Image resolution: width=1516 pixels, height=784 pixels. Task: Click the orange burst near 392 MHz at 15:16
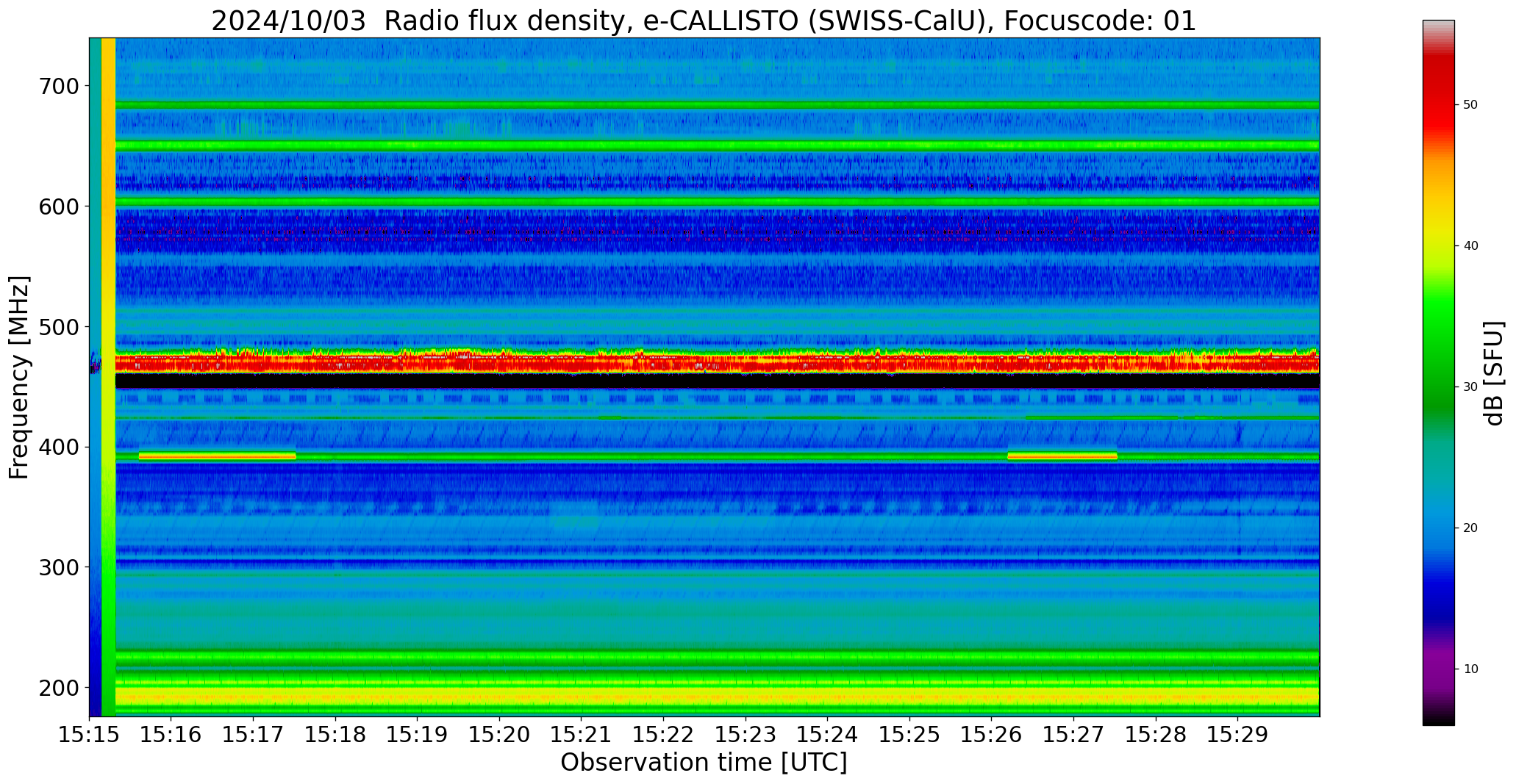[218, 456]
